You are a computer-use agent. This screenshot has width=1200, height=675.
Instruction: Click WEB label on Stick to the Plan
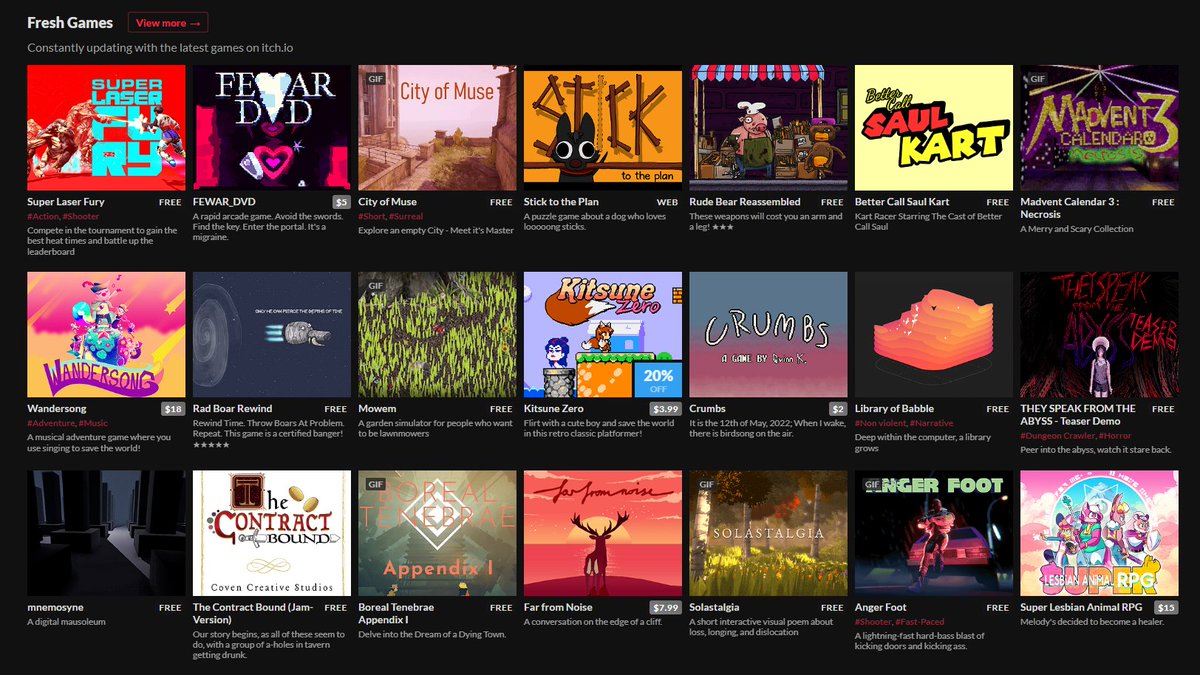point(669,202)
